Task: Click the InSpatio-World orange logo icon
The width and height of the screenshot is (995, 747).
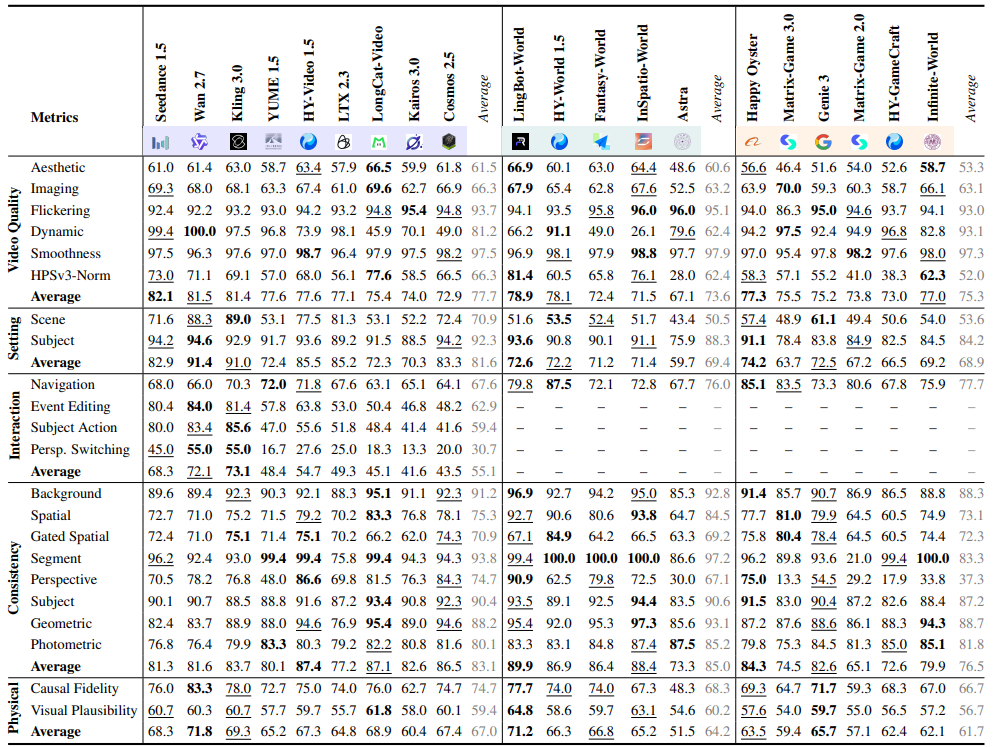Action: (643, 142)
